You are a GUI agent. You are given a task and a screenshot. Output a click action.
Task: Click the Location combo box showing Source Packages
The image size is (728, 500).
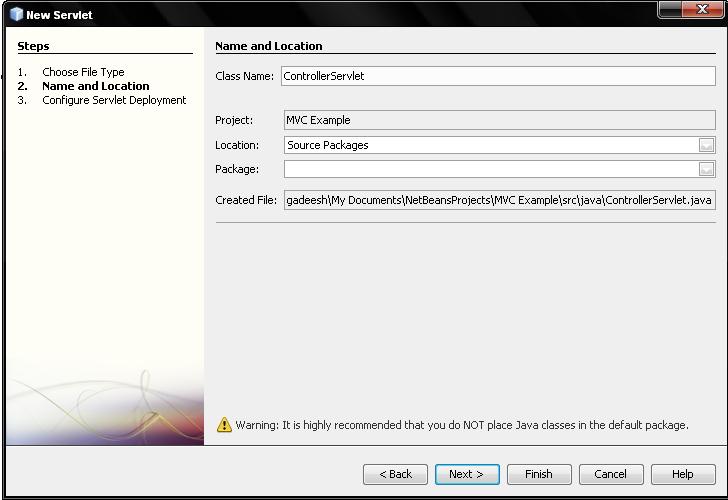tap(500, 145)
